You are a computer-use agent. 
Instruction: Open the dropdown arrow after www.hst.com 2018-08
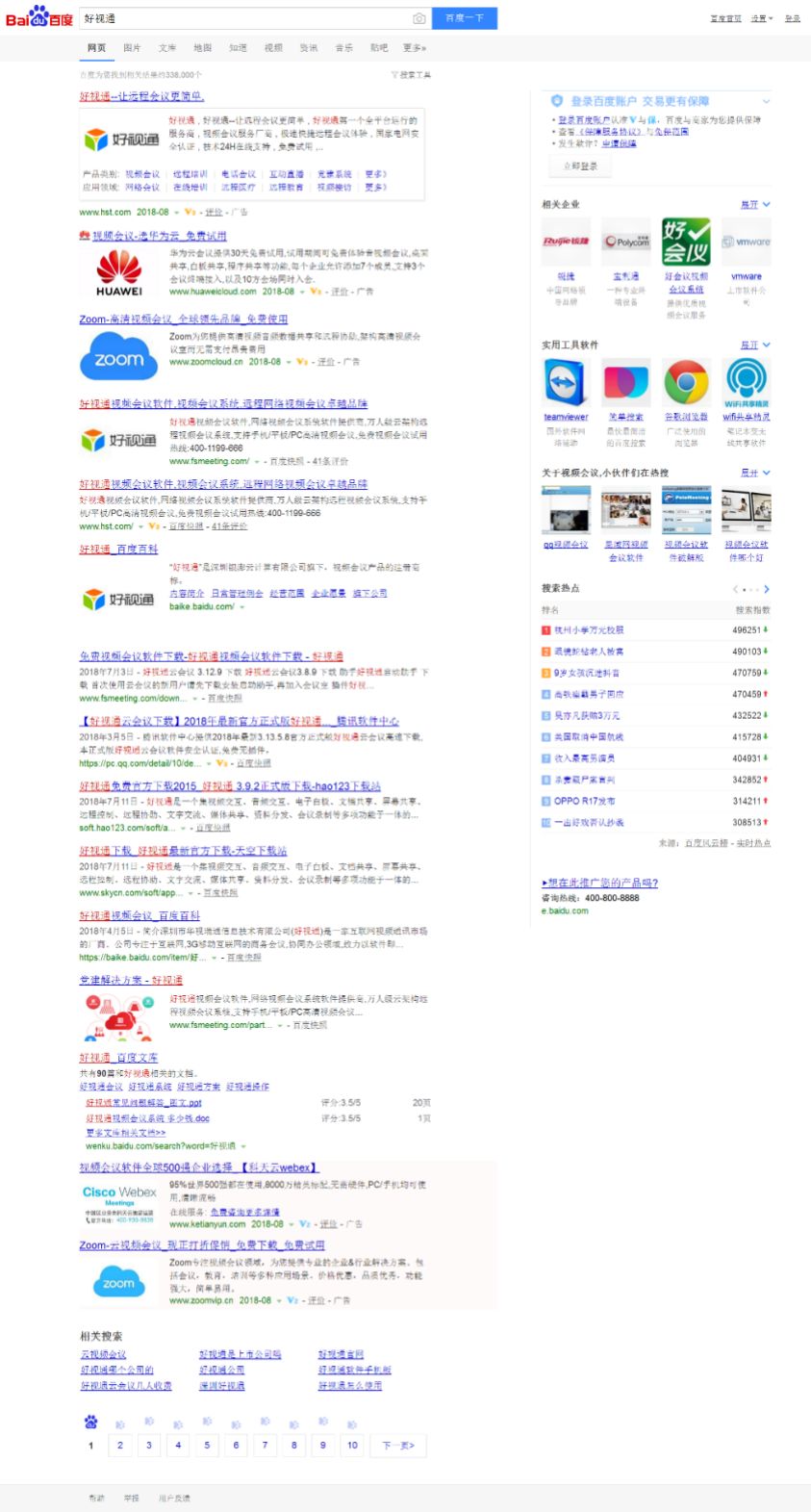[x=176, y=212]
